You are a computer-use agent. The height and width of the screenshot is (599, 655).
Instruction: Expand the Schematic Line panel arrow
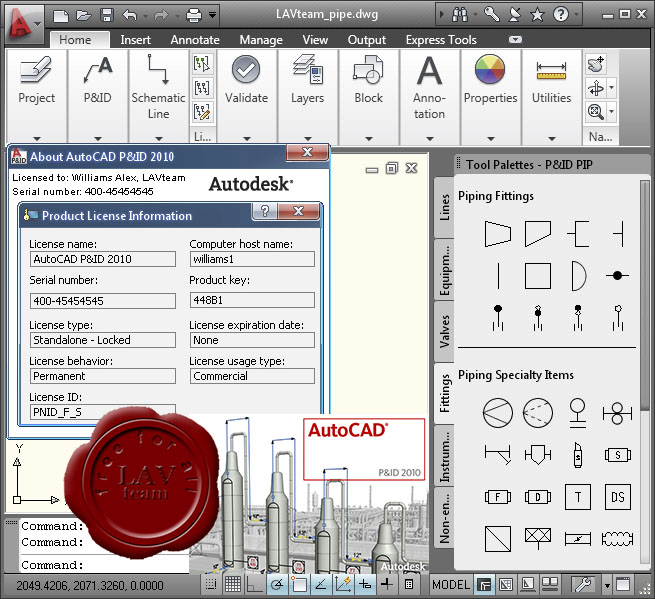pos(159,138)
